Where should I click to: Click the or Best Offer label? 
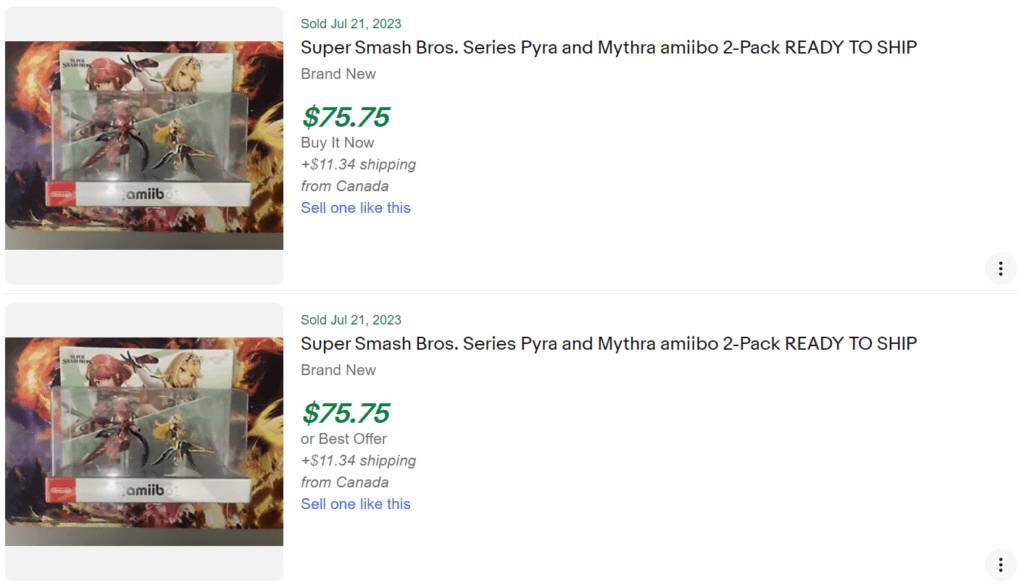point(344,438)
